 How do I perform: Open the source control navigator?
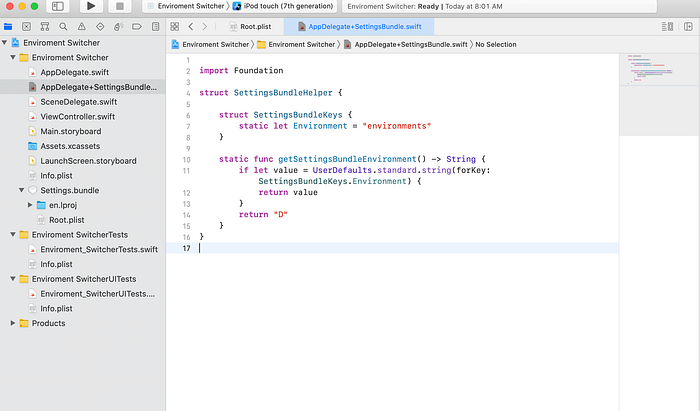(26, 27)
